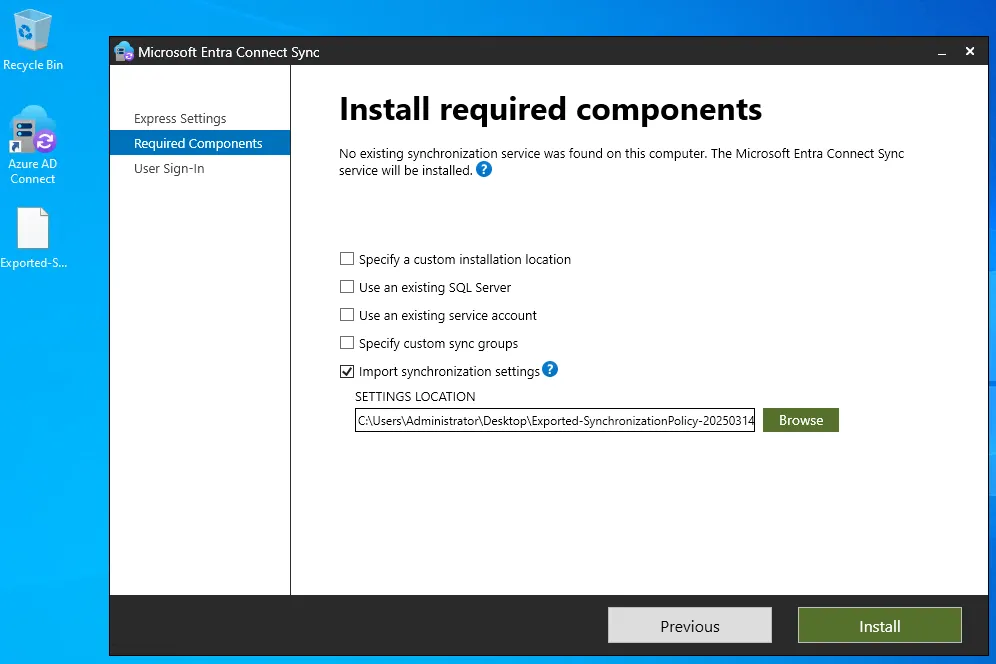Check Specify custom sync groups

[x=347, y=342]
